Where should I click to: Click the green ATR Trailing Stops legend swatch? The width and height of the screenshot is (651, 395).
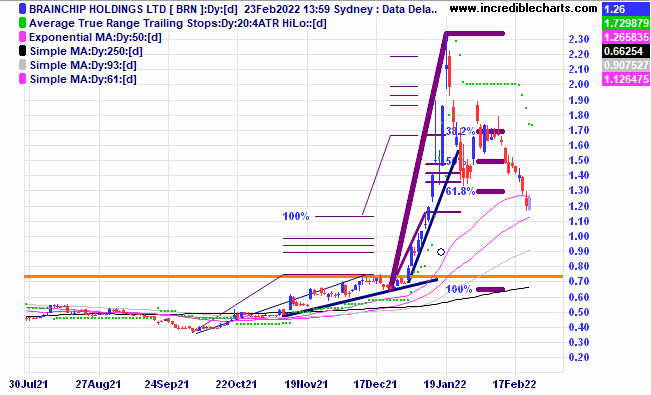click(x=22, y=23)
